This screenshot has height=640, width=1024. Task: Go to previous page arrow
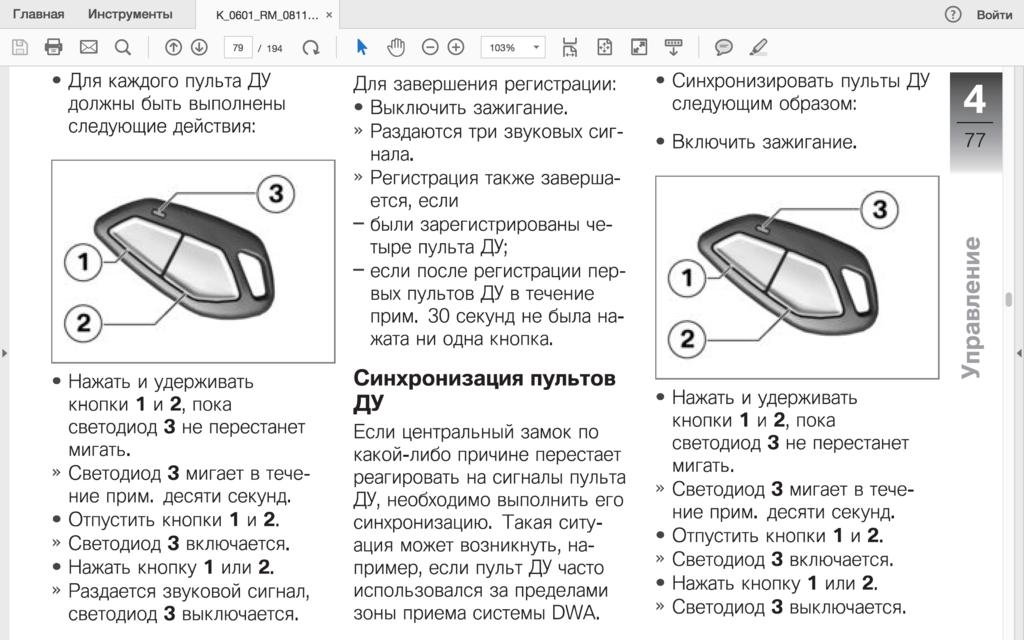(x=173, y=47)
